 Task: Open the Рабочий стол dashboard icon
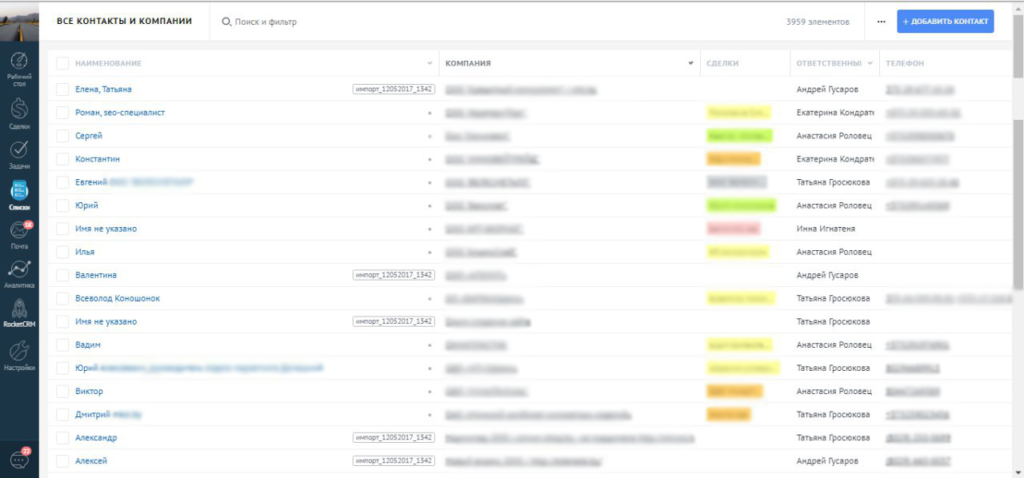pyautogui.click(x=19, y=62)
